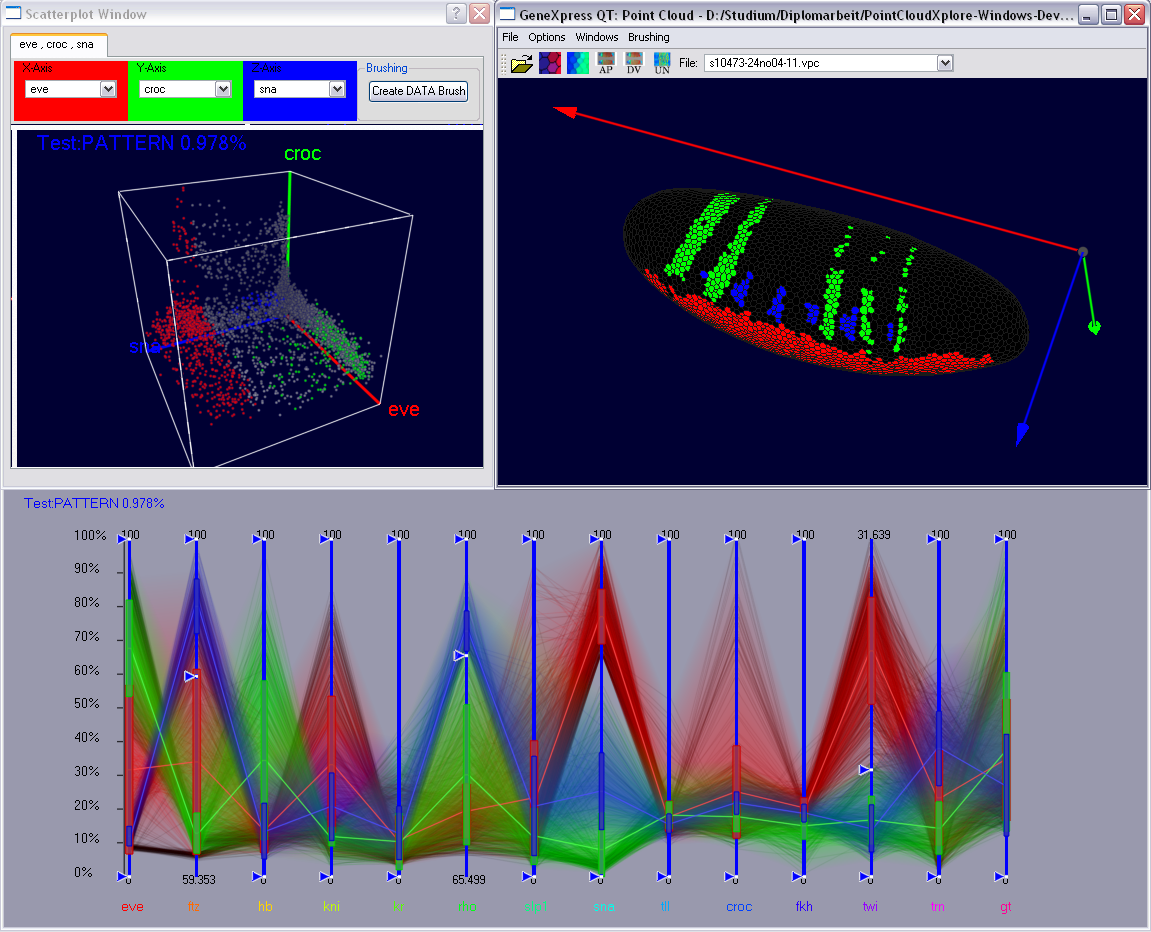Click the Scatterplot Window title icon
The height and width of the screenshot is (932, 1151).
click(x=13, y=13)
